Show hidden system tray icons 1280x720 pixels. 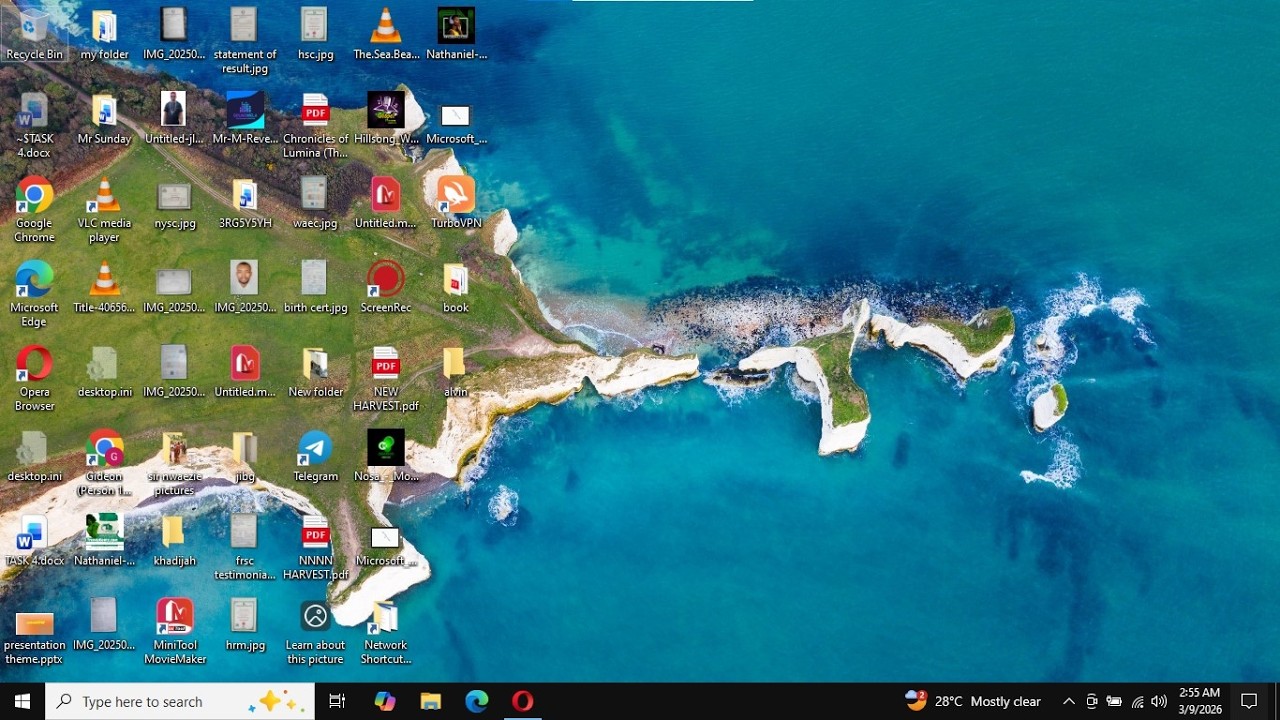click(x=1068, y=701)
